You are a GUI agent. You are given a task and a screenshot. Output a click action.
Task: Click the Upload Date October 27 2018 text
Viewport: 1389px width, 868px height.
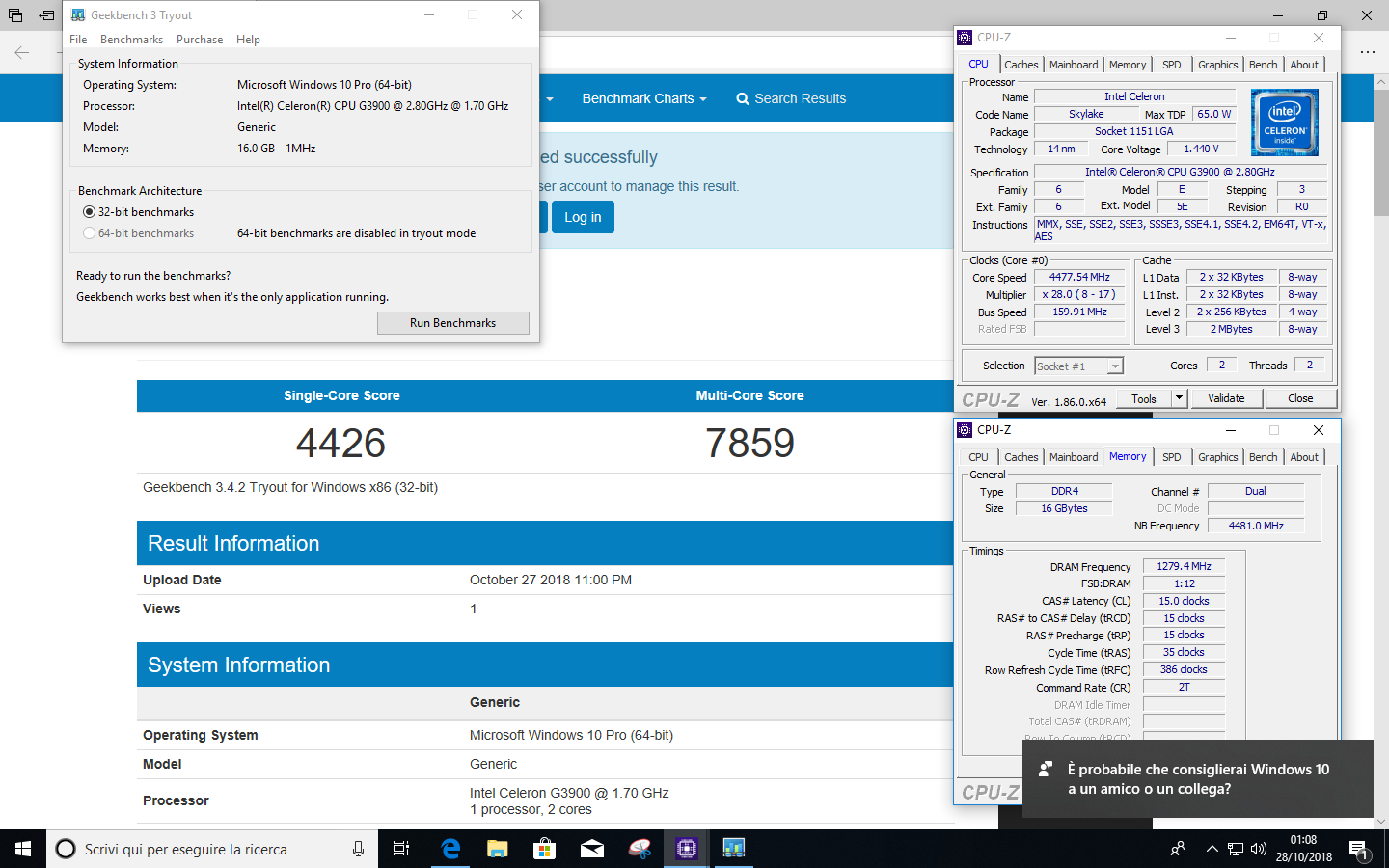click(551, 580)
